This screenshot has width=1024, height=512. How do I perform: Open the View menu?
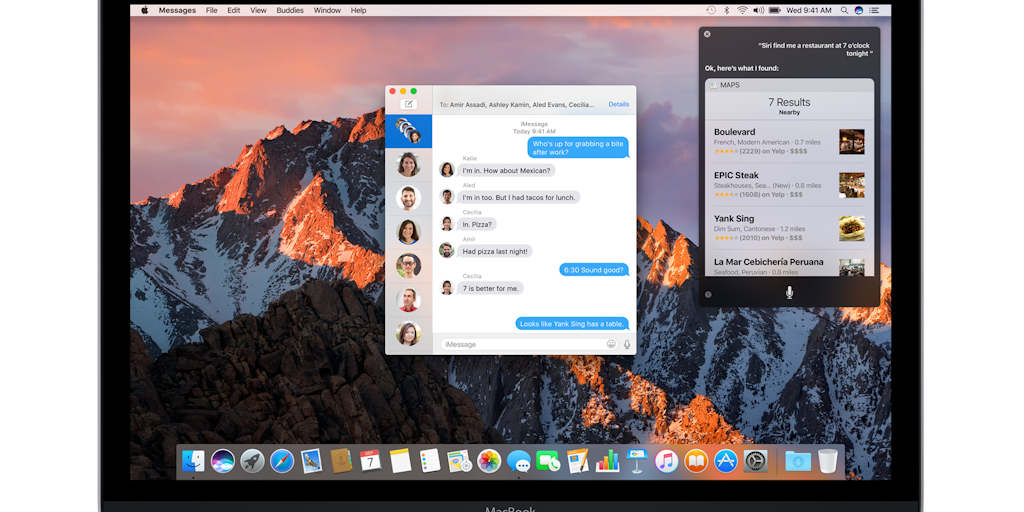click(x=259, y=10)
